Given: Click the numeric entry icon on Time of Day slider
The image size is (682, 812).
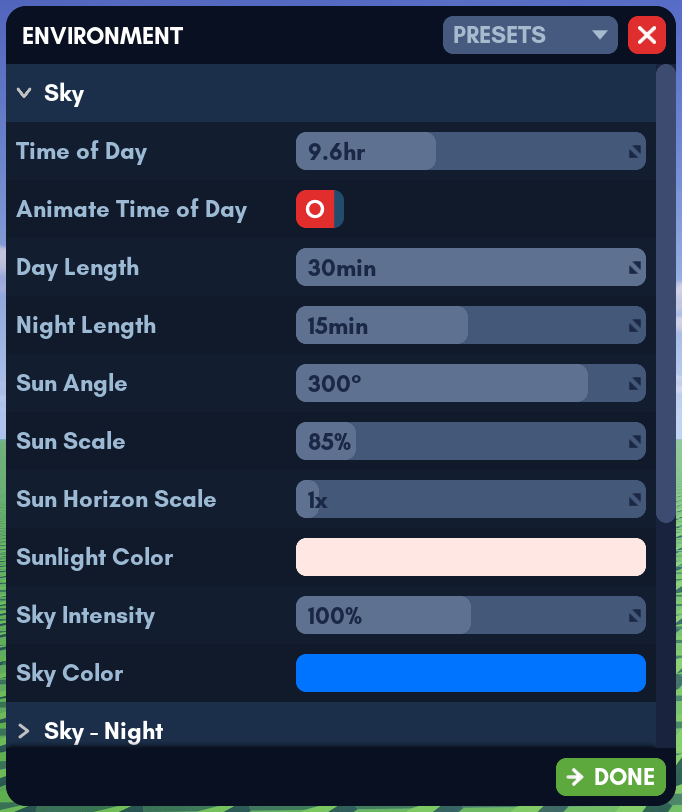Looking at the screenshot, I should 632,151.
